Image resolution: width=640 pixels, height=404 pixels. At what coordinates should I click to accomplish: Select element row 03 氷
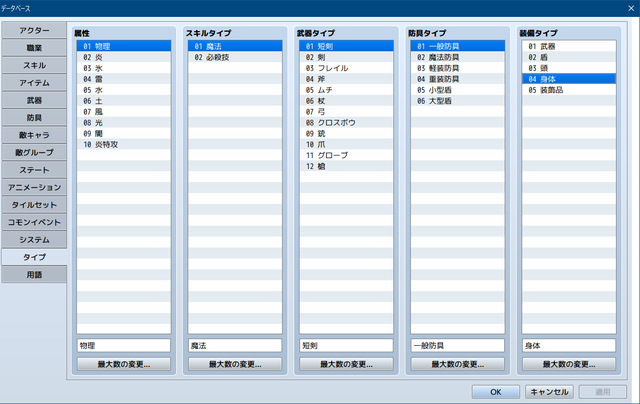124,68
